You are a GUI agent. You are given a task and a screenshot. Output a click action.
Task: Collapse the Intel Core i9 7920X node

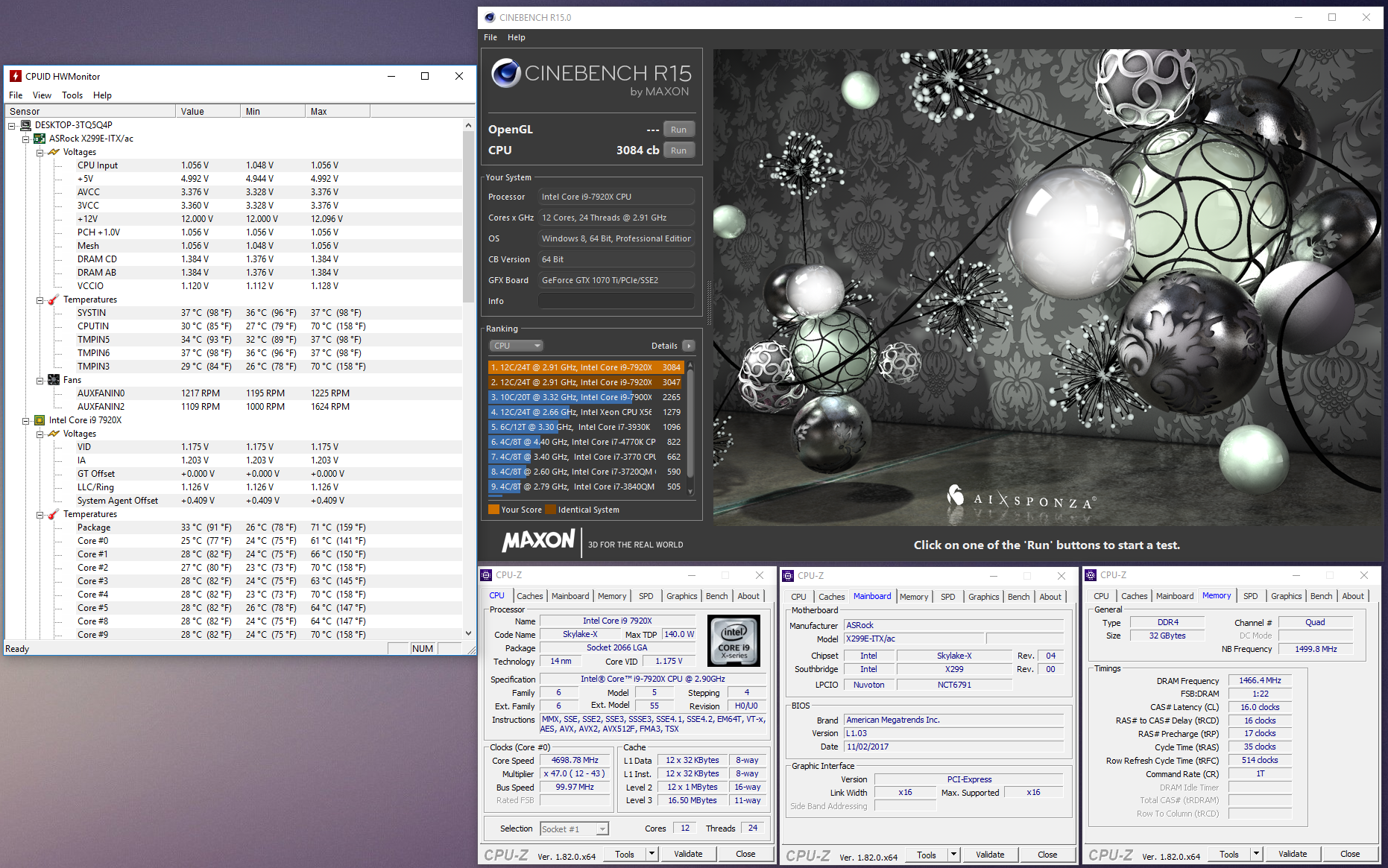(26, 421)
